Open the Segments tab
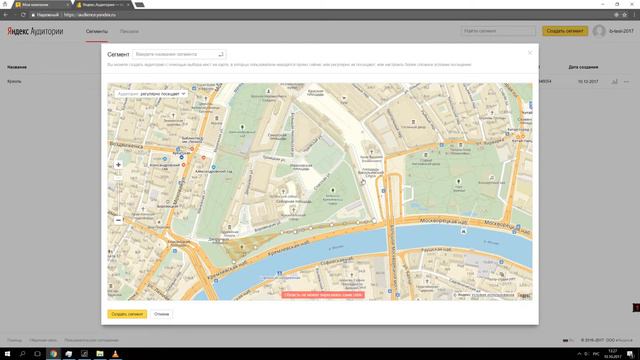640x360 pixels. (x=97, y=31)
